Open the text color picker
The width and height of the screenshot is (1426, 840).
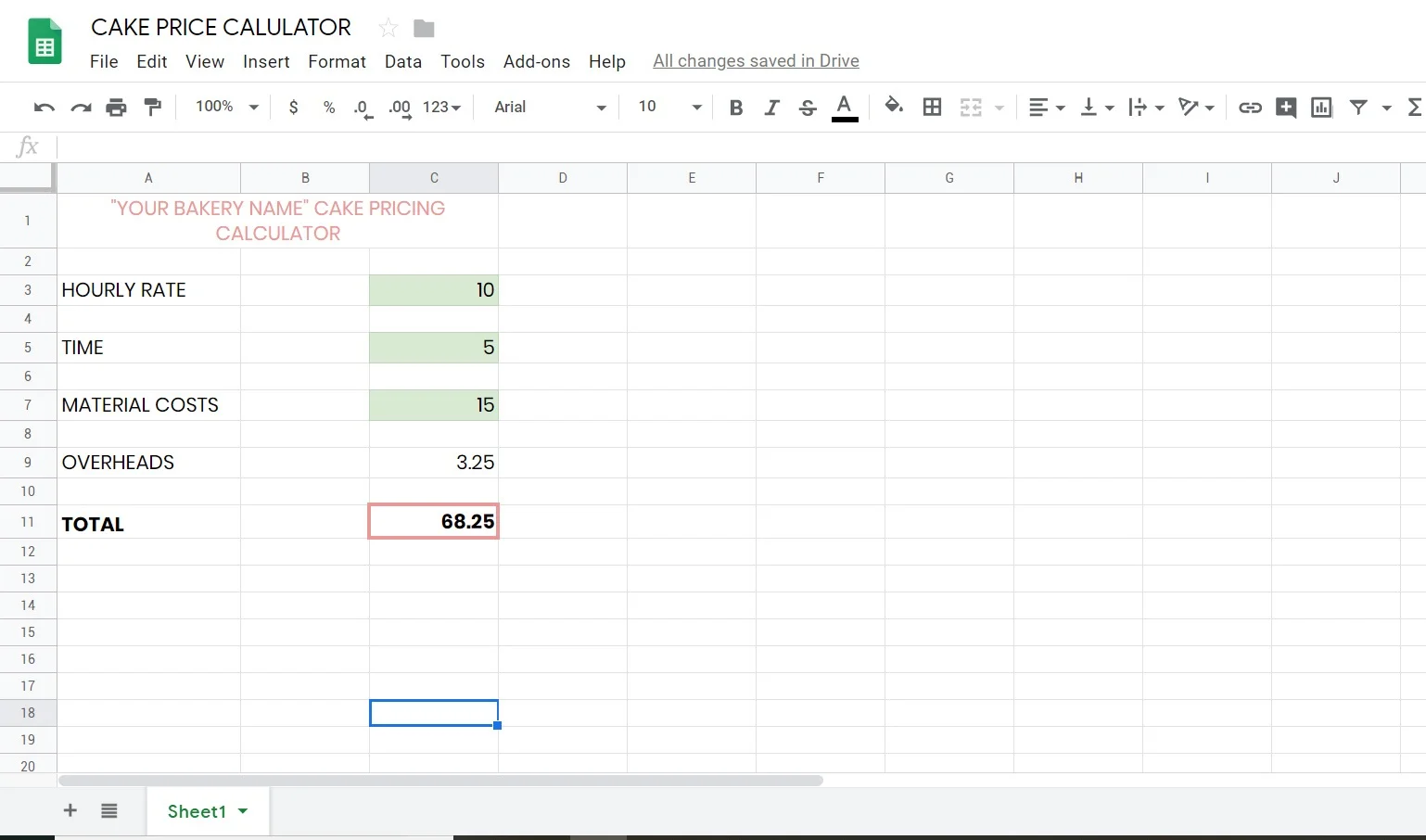click(844, 107)
